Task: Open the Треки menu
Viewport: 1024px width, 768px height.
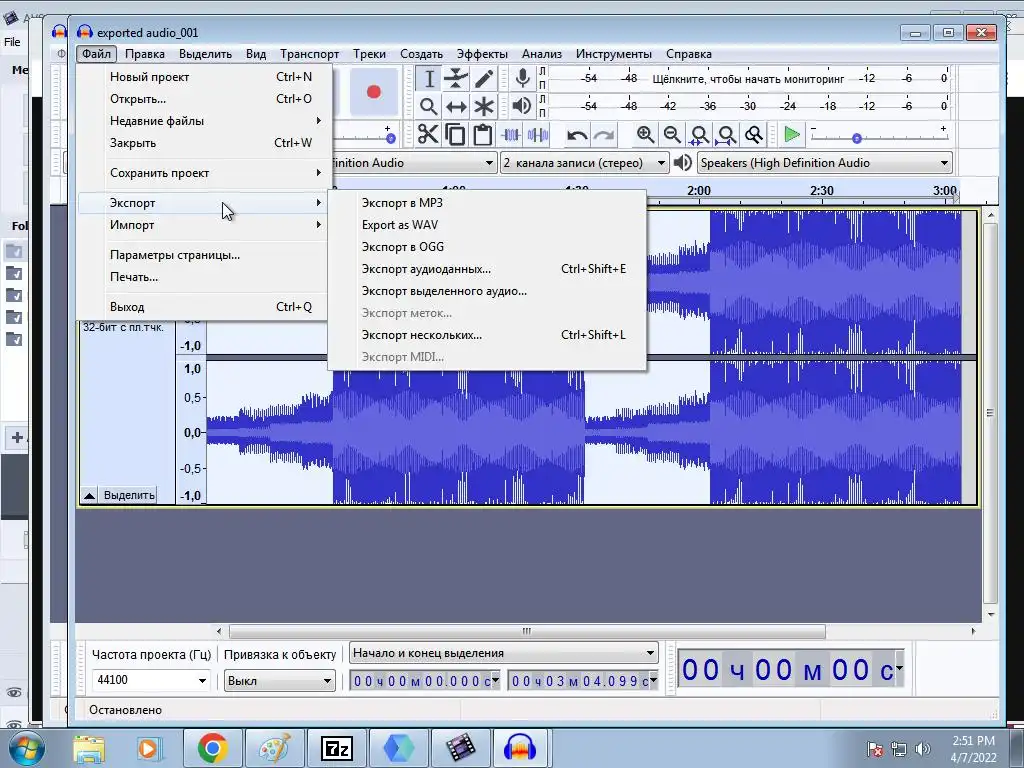Action: [369, 54]
